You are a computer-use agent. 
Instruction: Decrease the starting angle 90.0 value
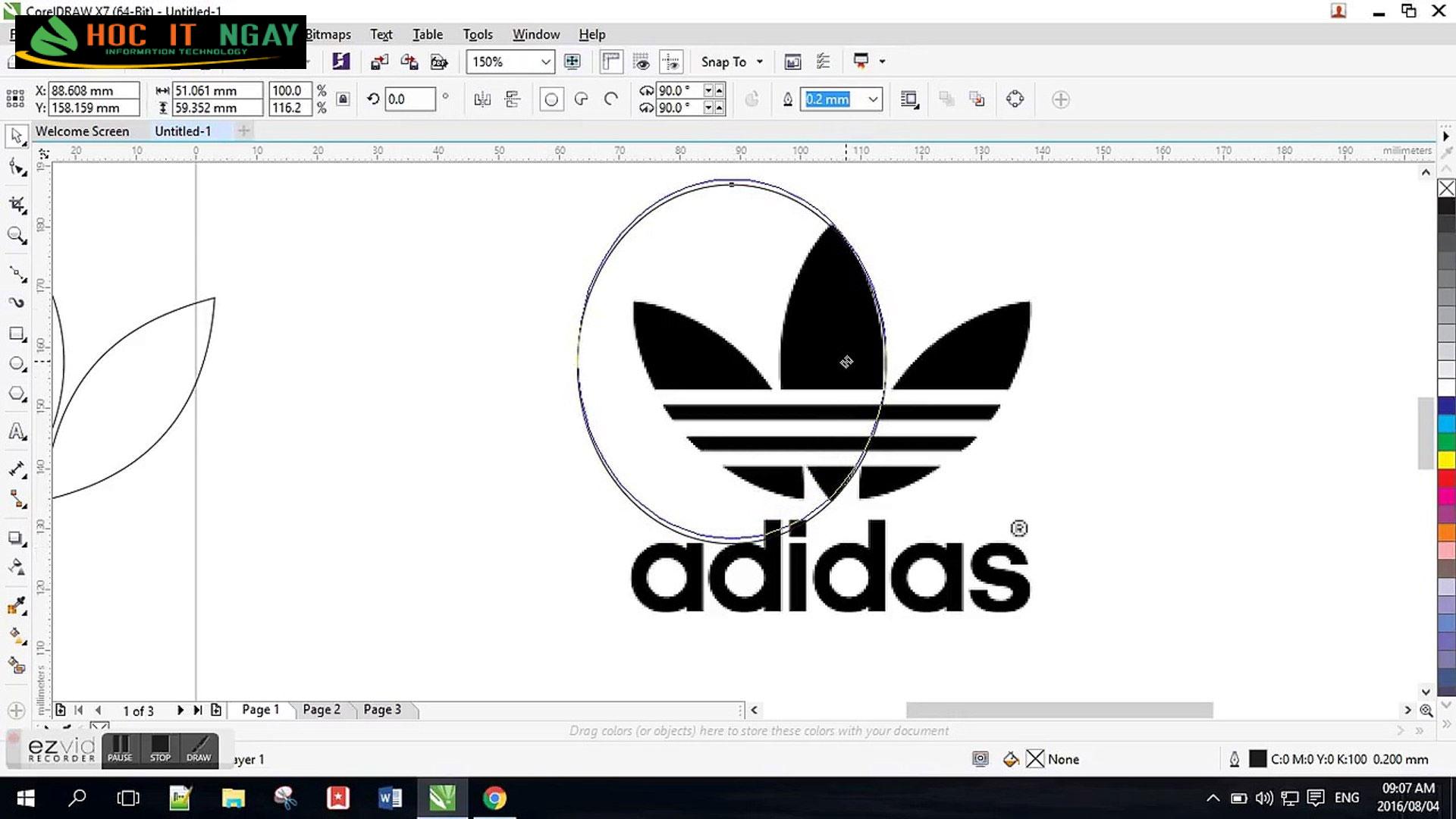tap(708, 90)
